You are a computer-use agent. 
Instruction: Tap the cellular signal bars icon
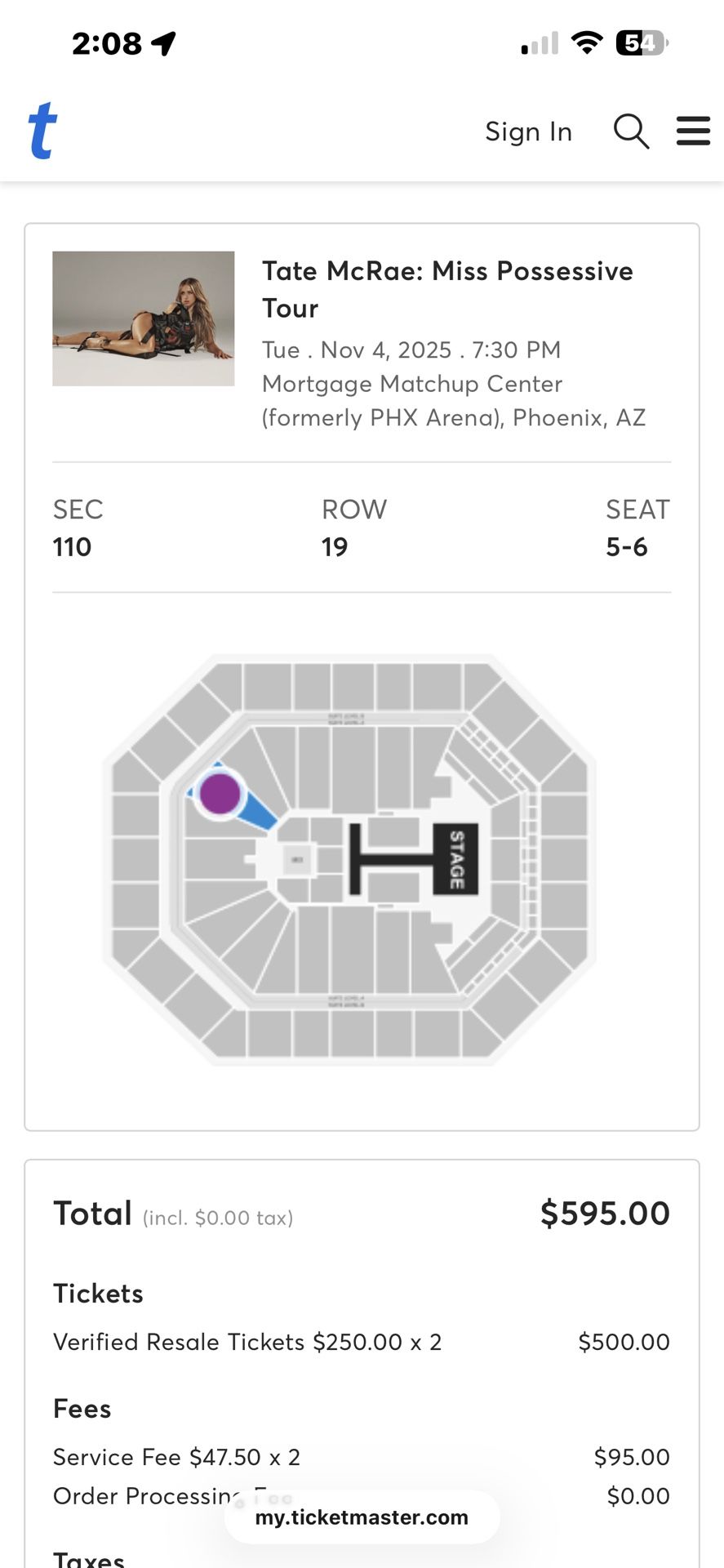point(540,42)
